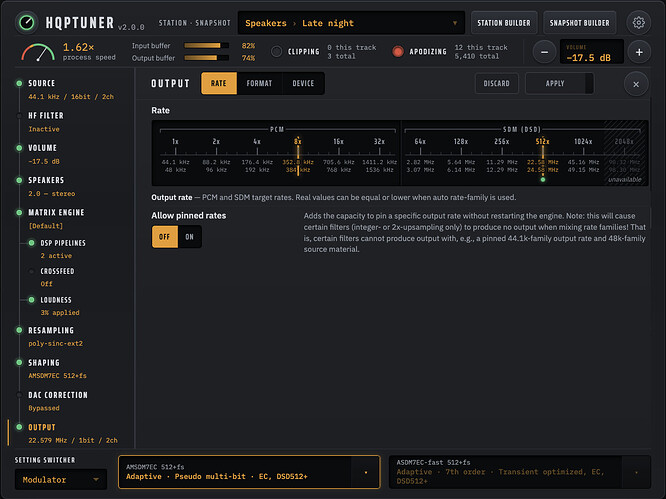Select the 64x SDM rate
The height and width of the screenshot is (499, 666).
pyautogui.click(x=420, y=155)
